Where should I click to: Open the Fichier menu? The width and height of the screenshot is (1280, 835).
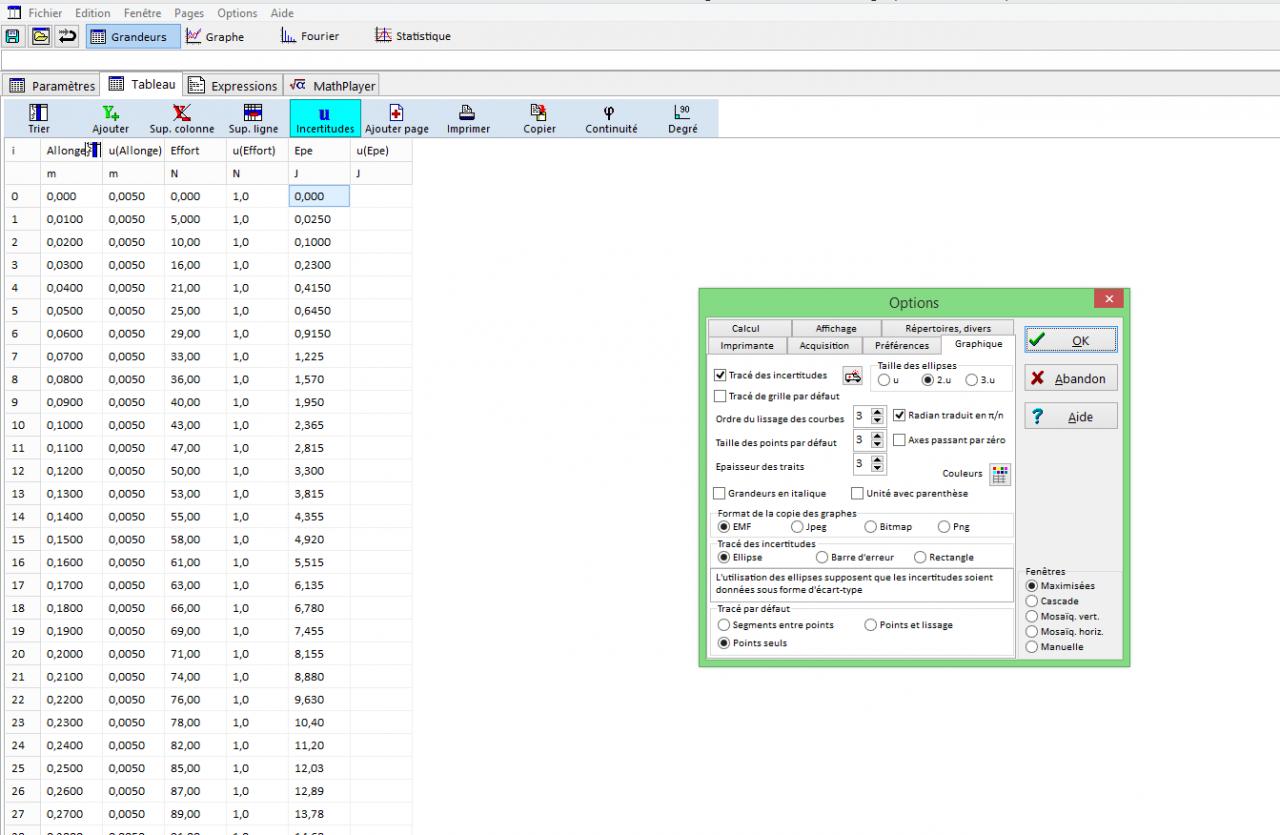click(45, 13)
